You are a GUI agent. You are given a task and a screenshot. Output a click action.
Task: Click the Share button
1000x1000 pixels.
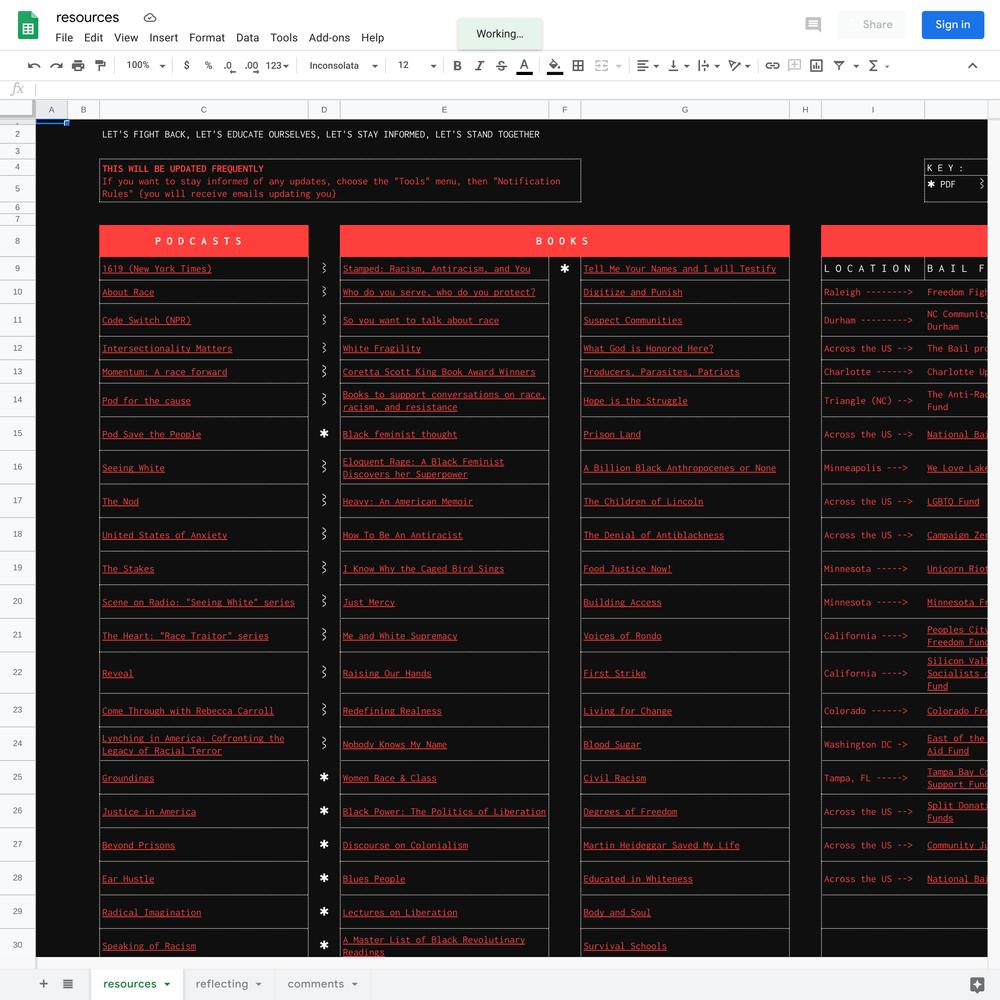point(871,25)
